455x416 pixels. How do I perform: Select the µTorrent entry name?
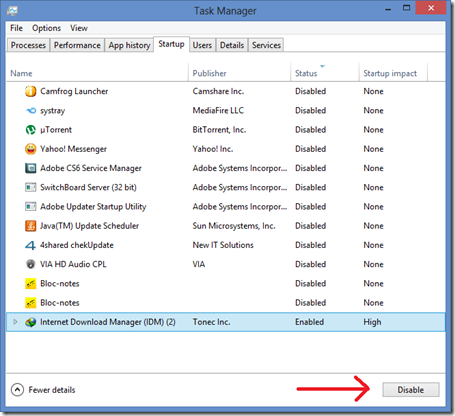click(x=56, y=130)
